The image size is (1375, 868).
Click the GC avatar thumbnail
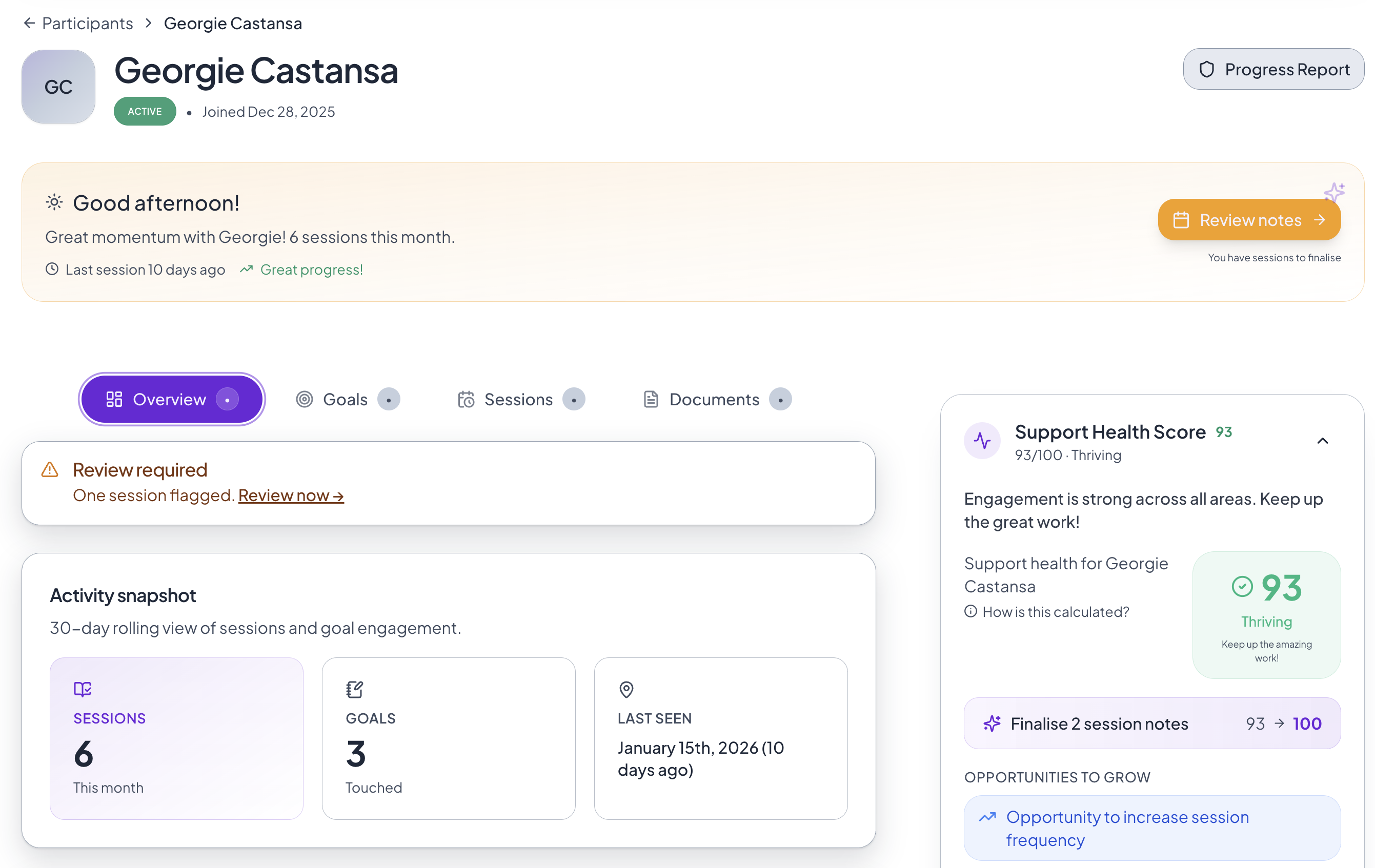[x=58, y=87]
